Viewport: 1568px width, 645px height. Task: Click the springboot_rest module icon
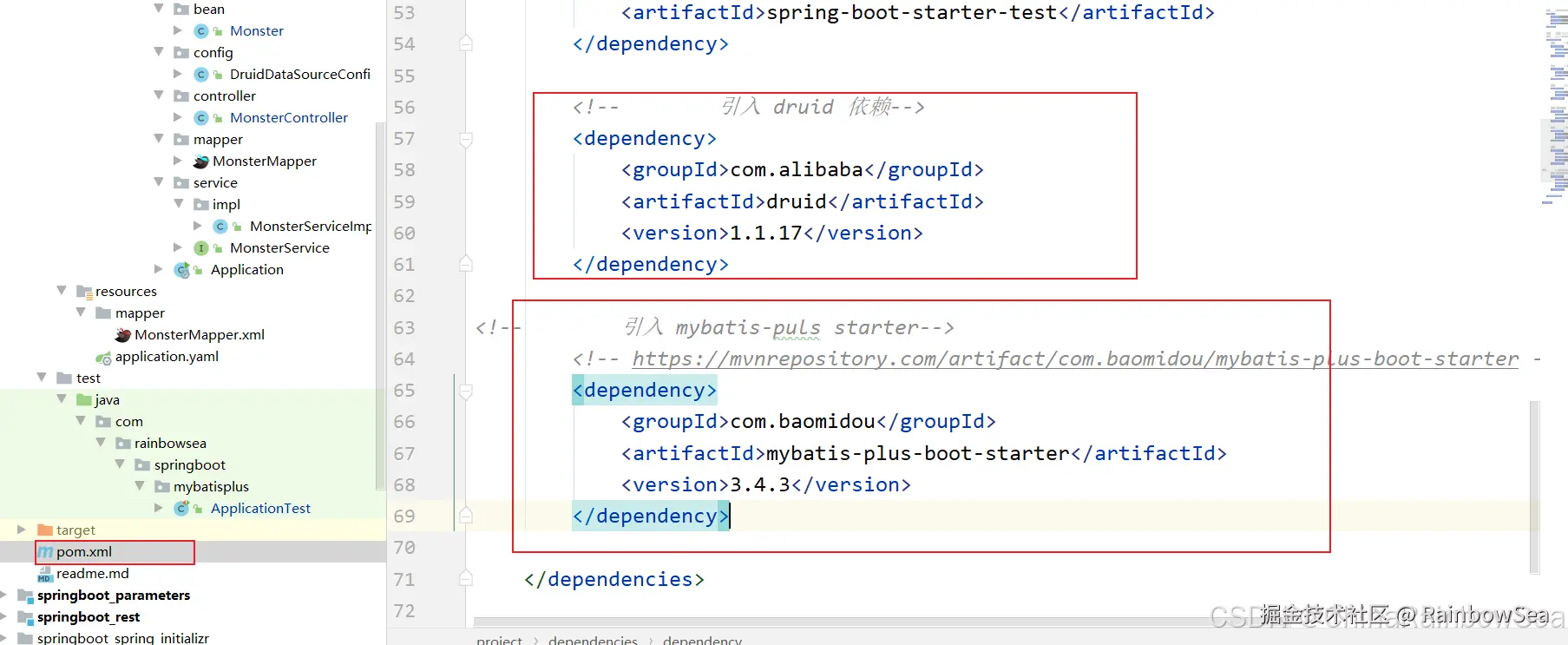(25, 616)
